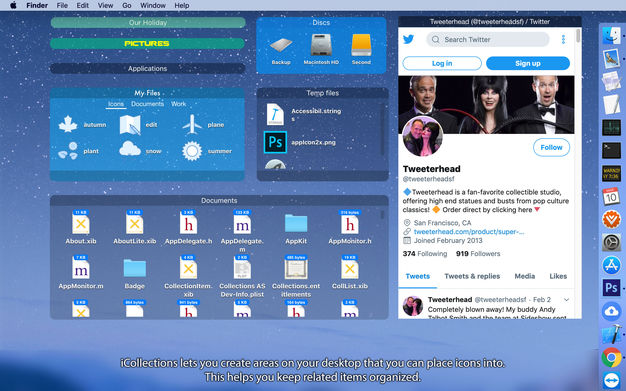Open the Twitter three-dot more menu

(x=563, y=39)
